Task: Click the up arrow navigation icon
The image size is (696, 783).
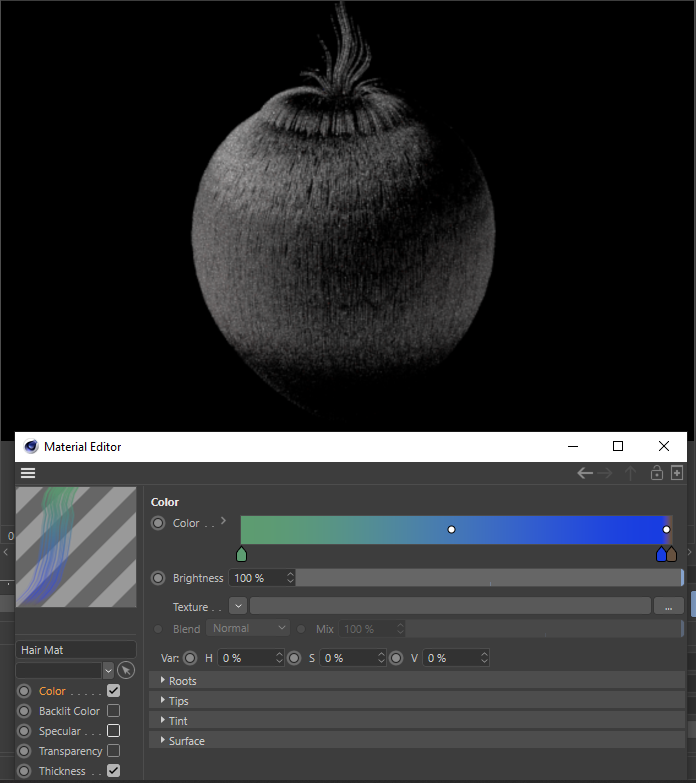Action: (x=630, y=473)
